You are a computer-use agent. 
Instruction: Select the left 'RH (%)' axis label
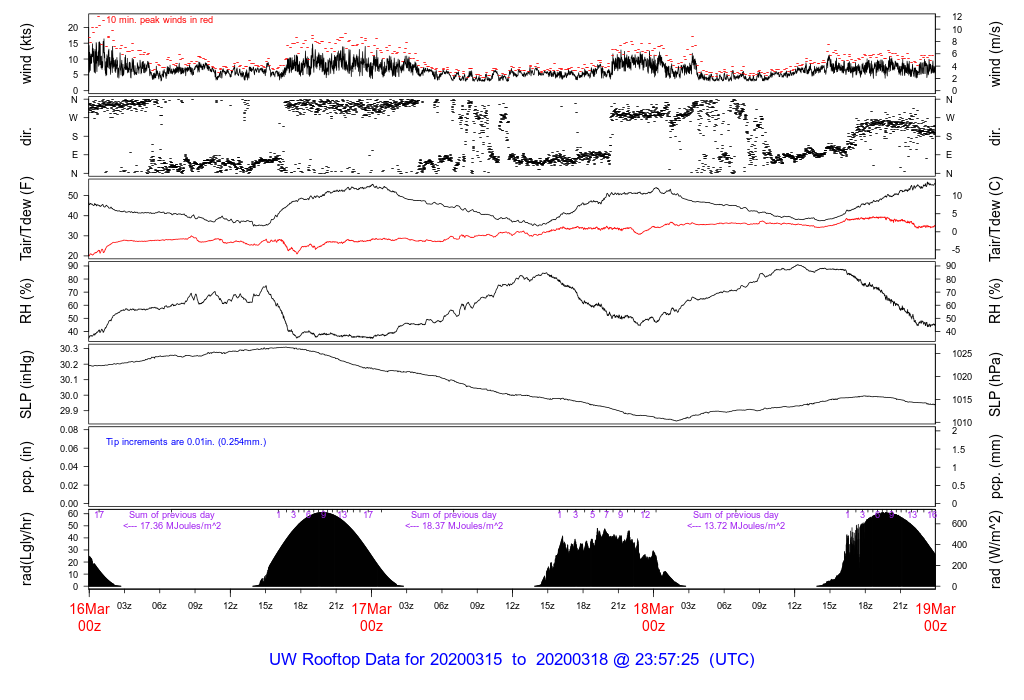tap(26, 301)
